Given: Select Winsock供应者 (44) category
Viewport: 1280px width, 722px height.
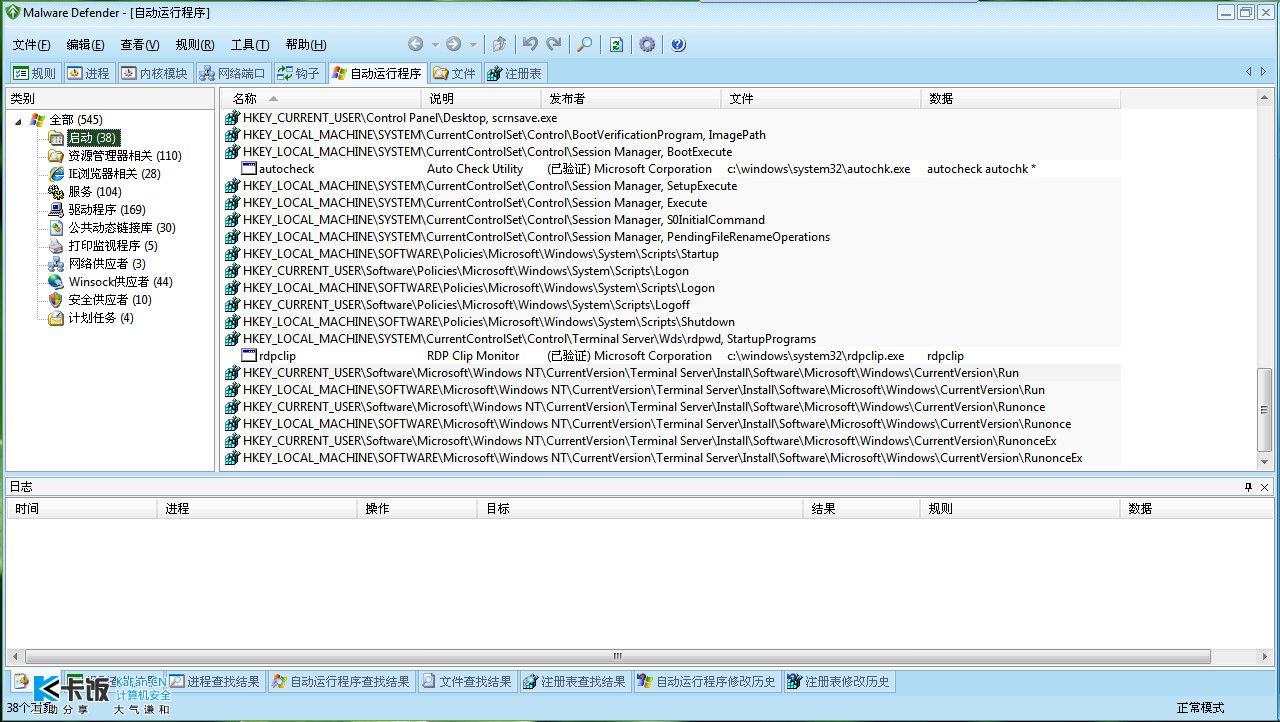Looking at the screenshot, I should [121, 282].
